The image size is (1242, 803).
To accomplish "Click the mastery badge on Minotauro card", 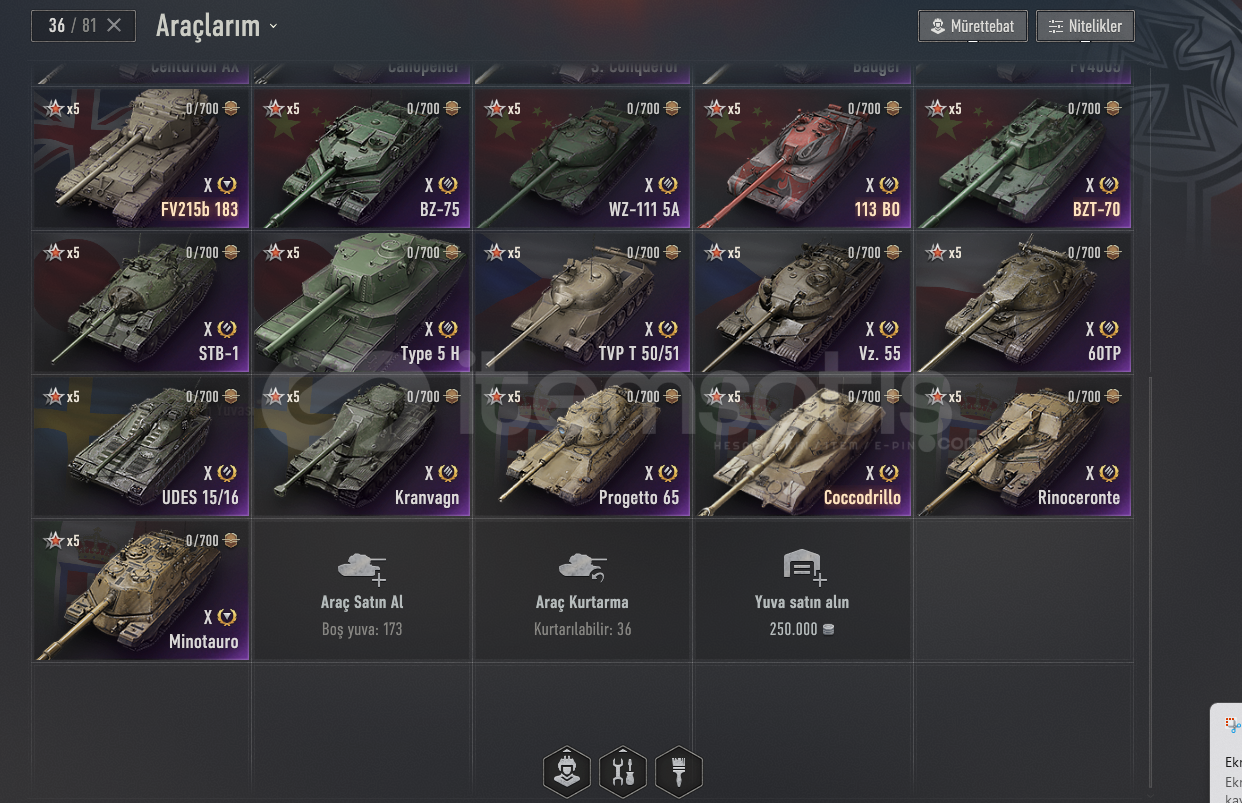I will click(x=227, y=617).
